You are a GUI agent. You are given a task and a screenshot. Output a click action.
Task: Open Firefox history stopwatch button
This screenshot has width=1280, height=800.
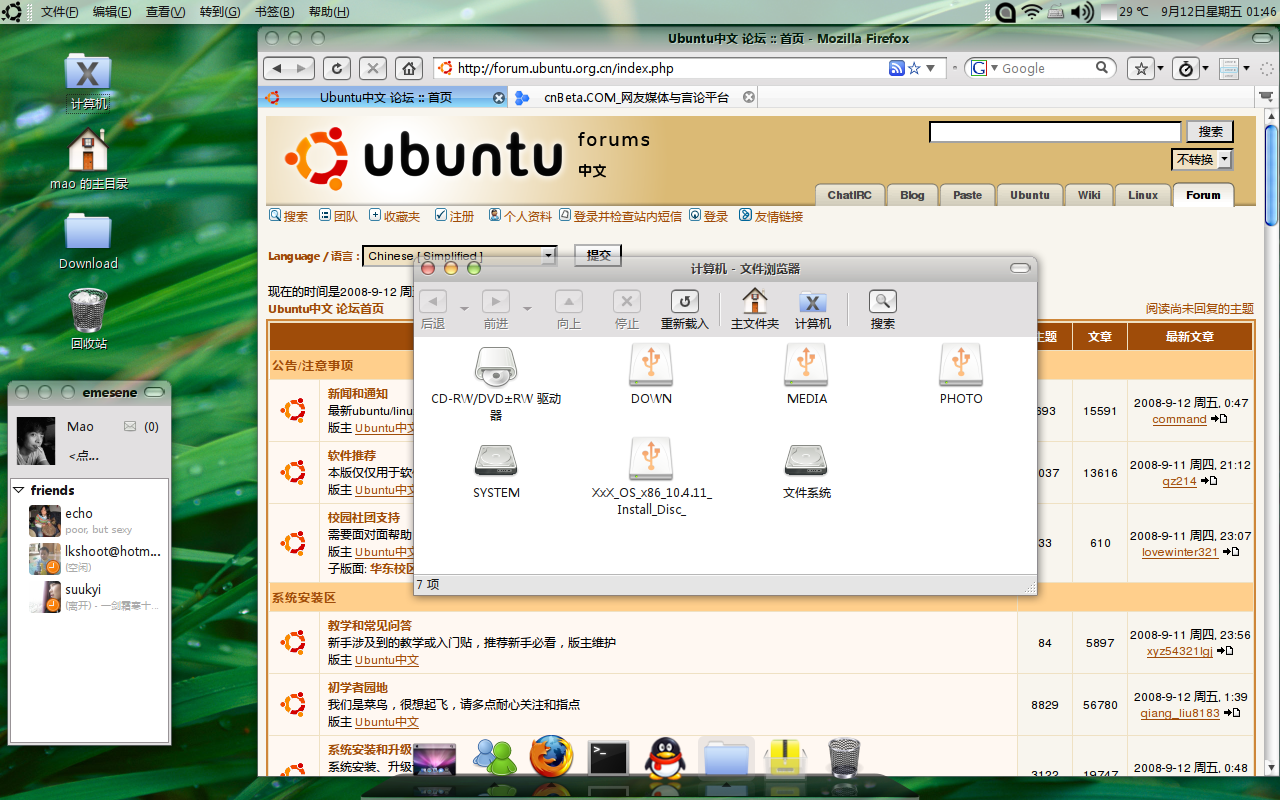pyautogui.click(x=1186, y=68)
